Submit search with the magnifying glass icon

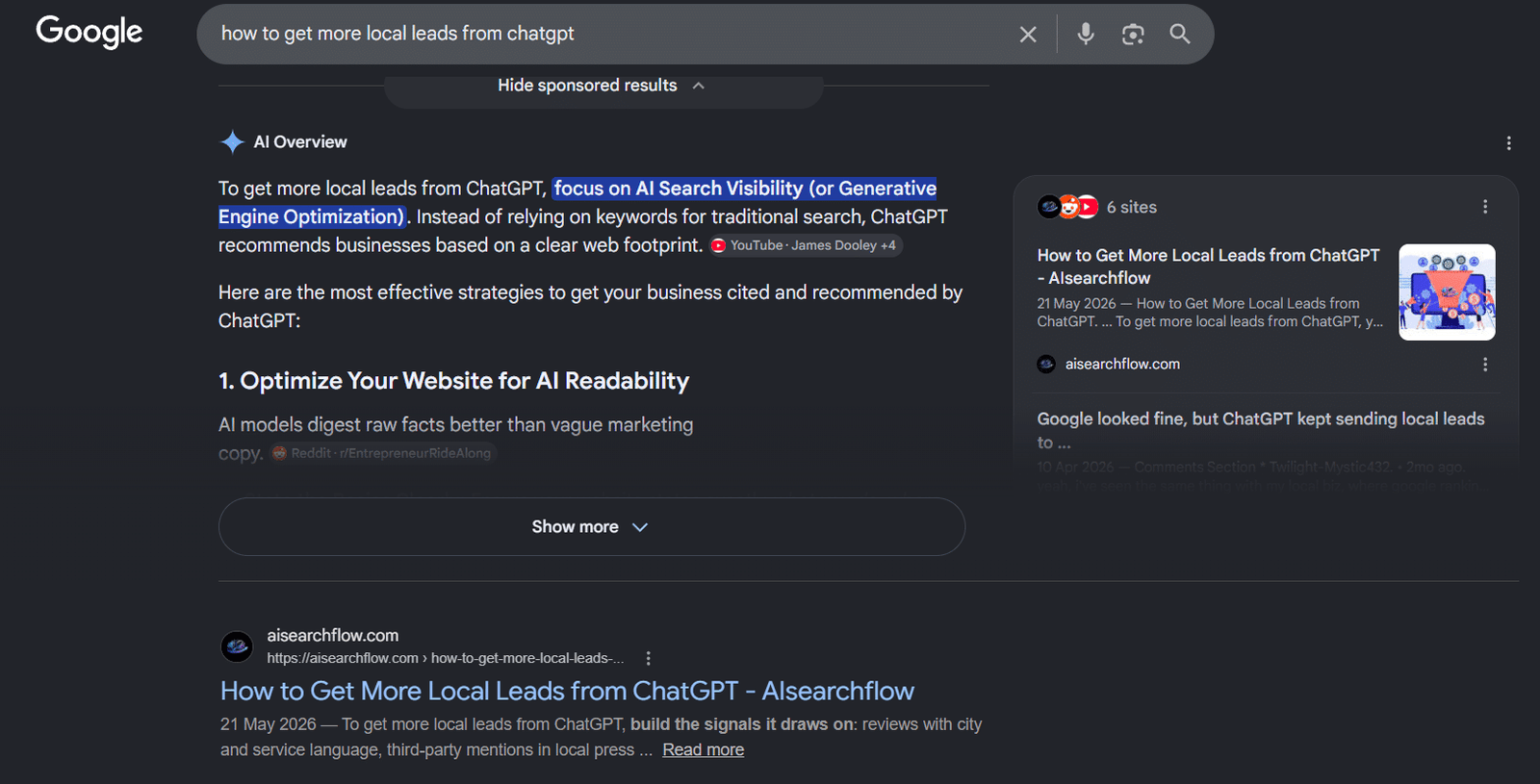pos(1180,35)
